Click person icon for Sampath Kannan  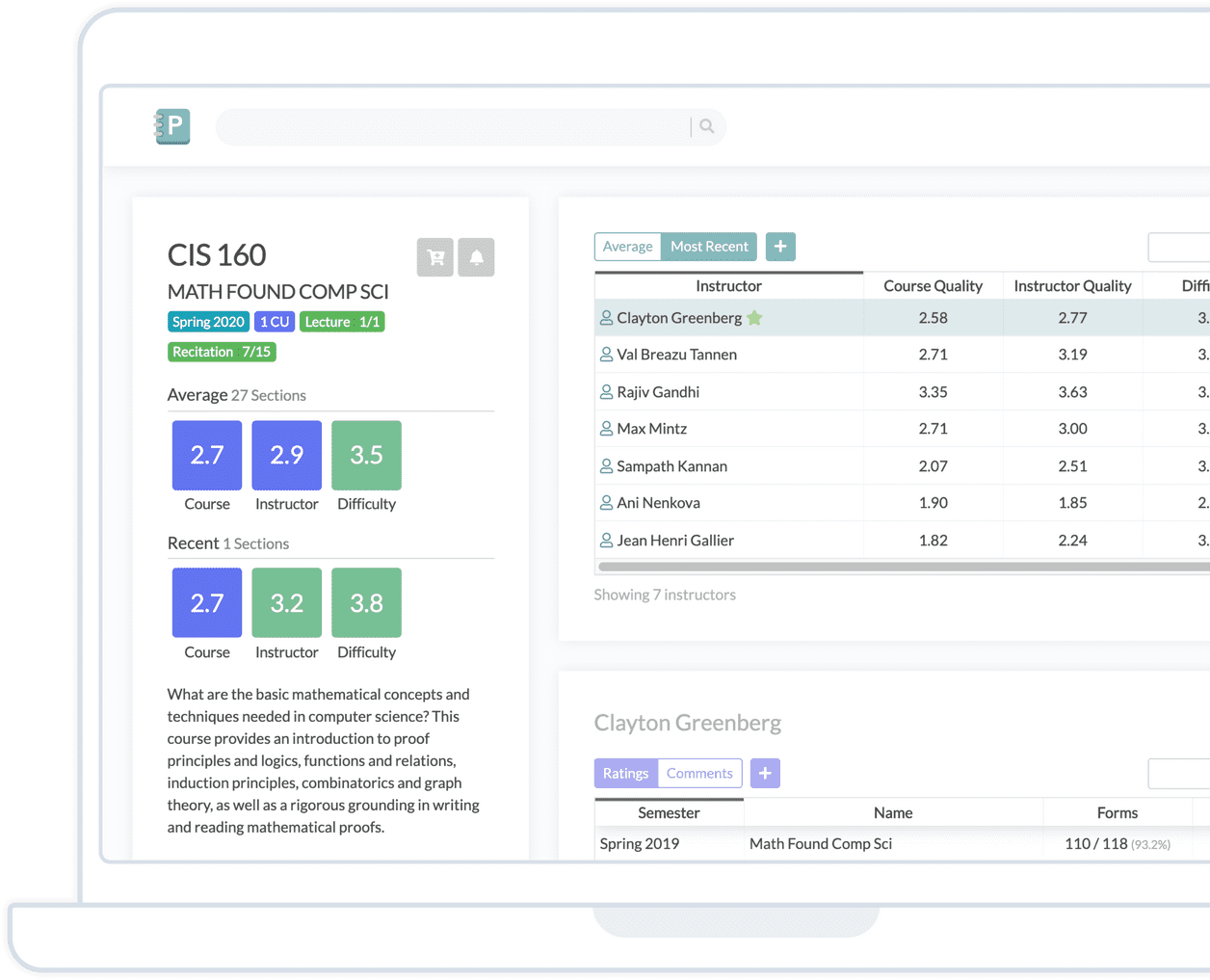tap(606, 466)
